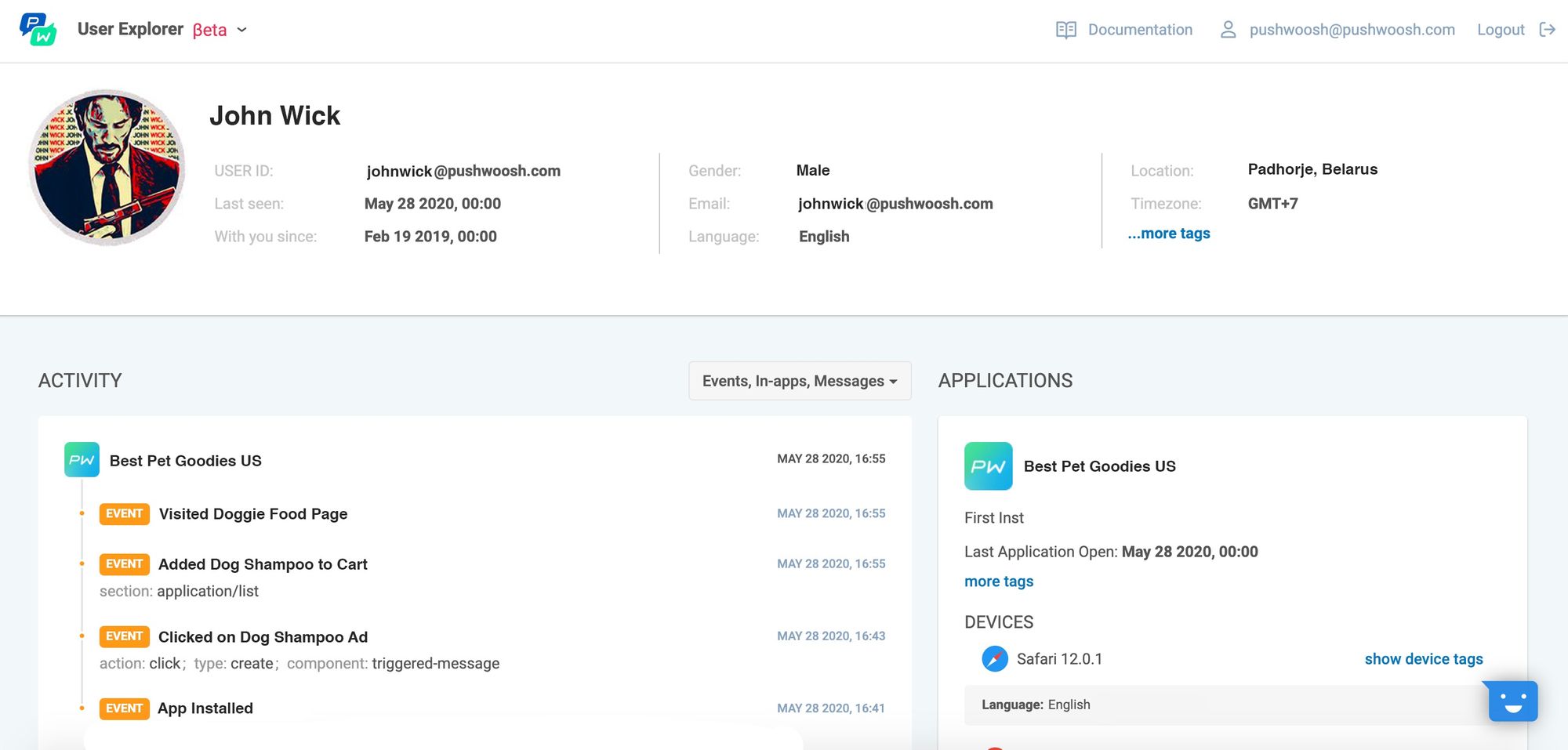Click the Logout link
The image size is (1568, 750).
pos(1501,30)
